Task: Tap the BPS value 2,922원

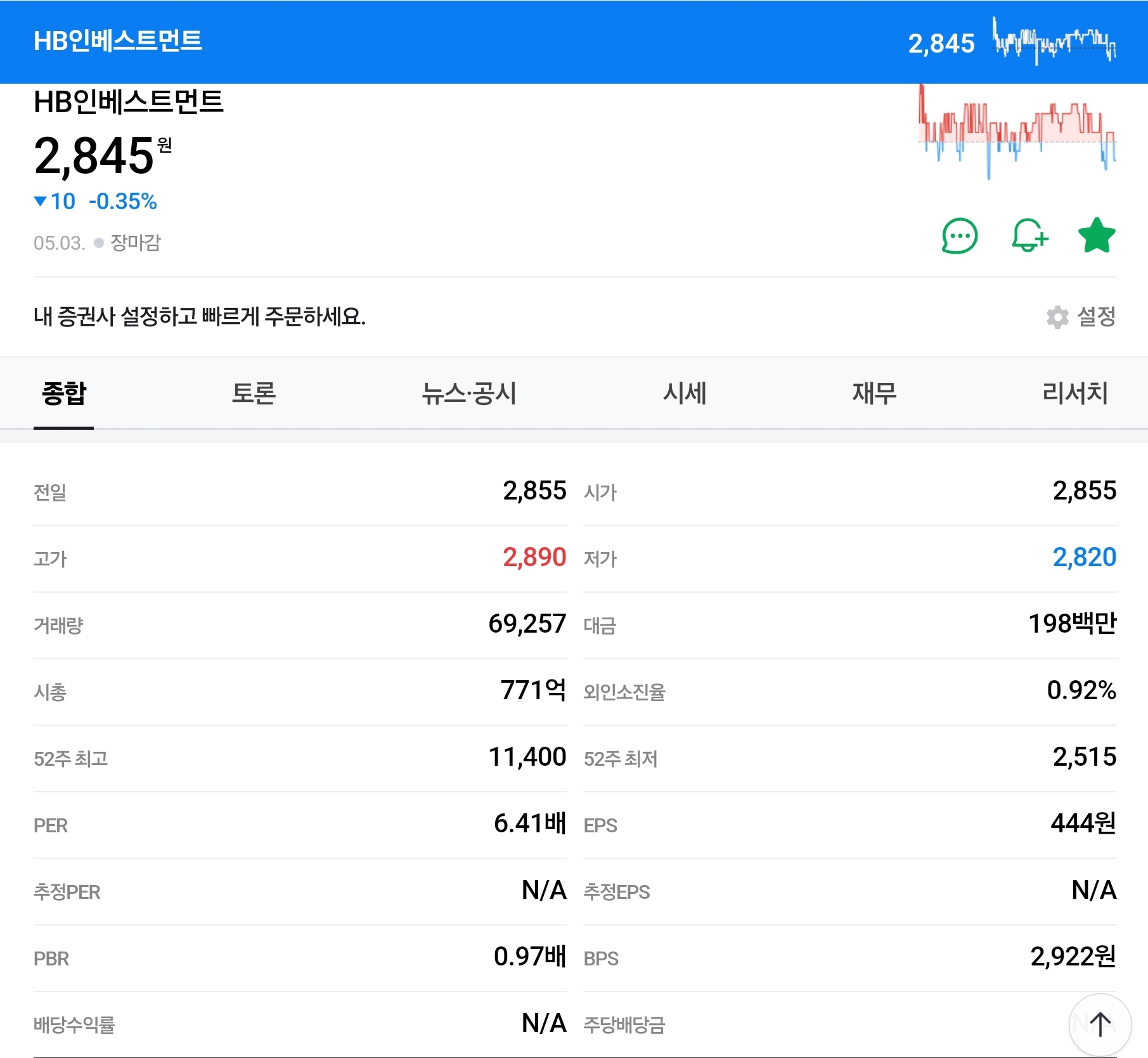Action: tap(1073, 957)
